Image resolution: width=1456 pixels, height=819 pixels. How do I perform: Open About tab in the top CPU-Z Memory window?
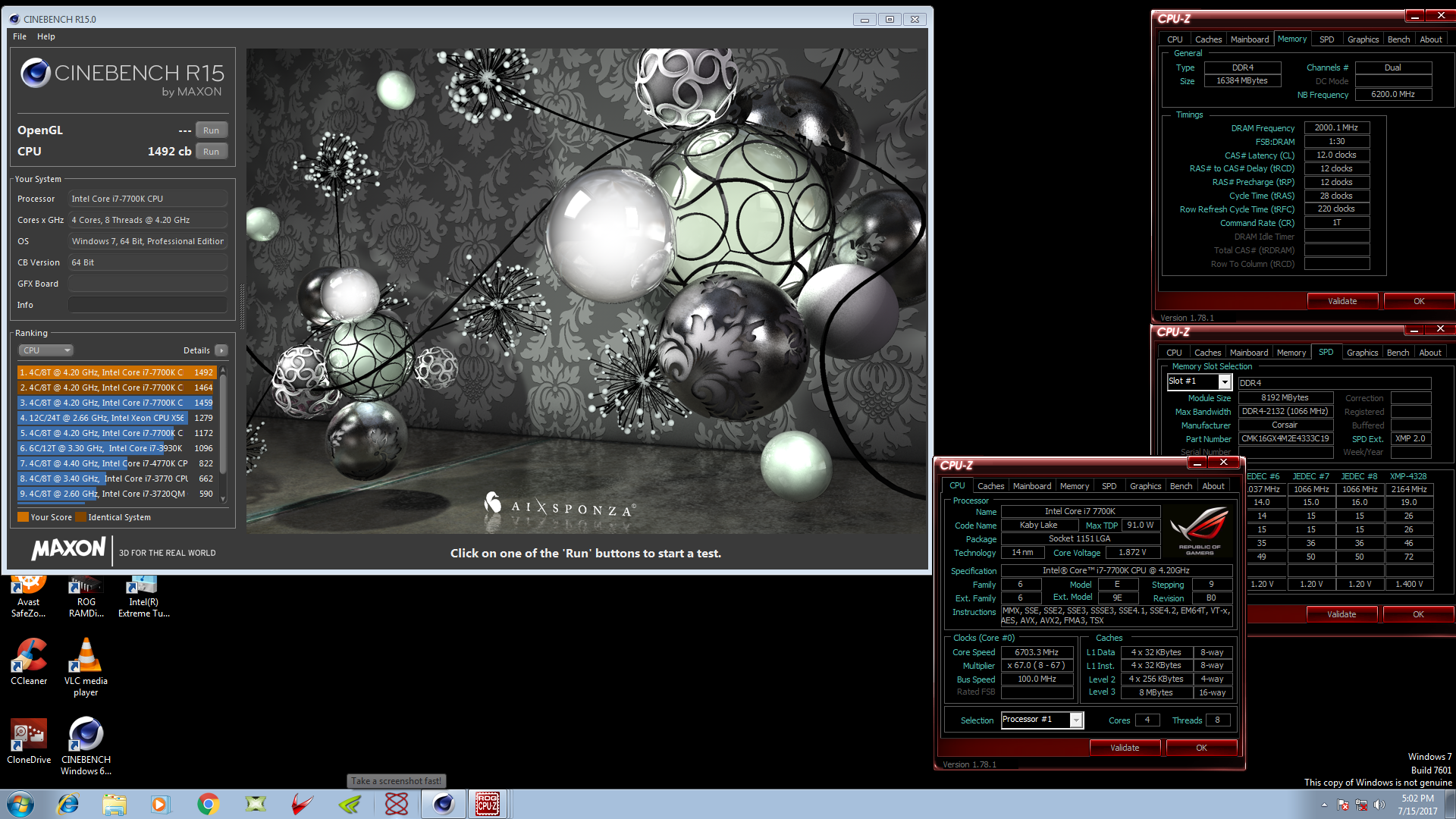[x=1430, y=39]
